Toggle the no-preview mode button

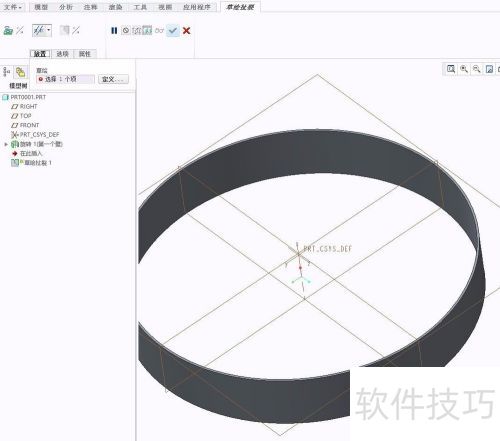126,31
